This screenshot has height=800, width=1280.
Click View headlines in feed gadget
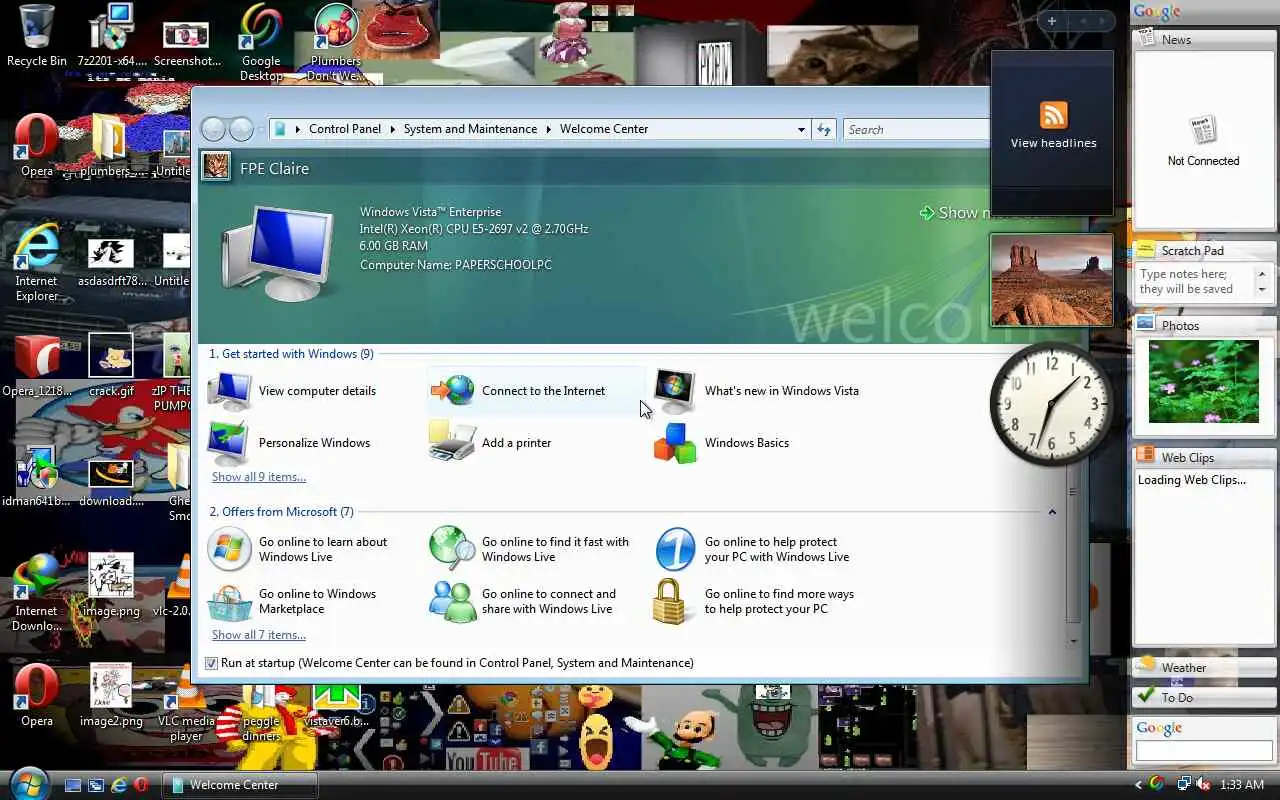point(1053,143)
